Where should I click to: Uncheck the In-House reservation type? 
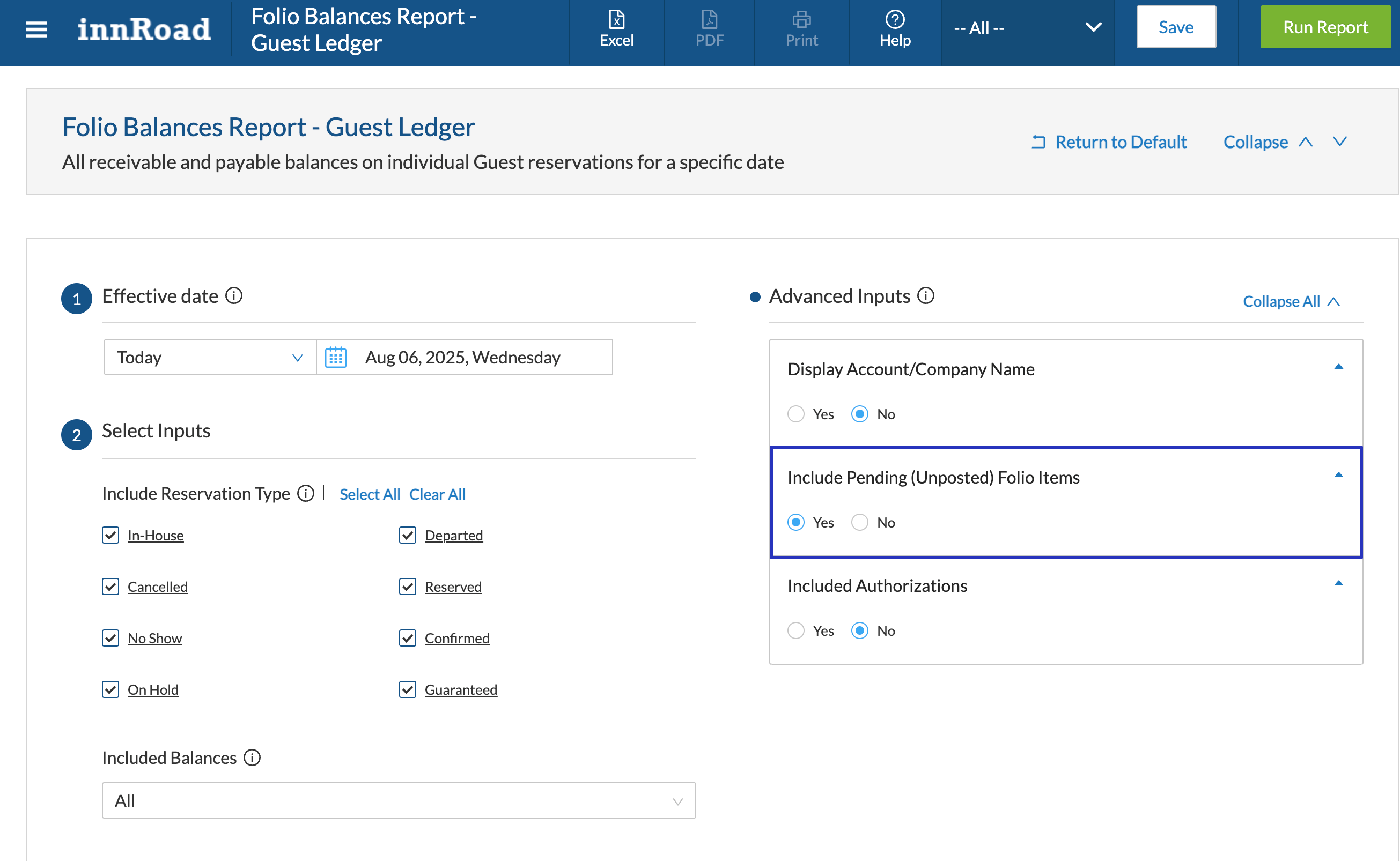pos(110,535)
